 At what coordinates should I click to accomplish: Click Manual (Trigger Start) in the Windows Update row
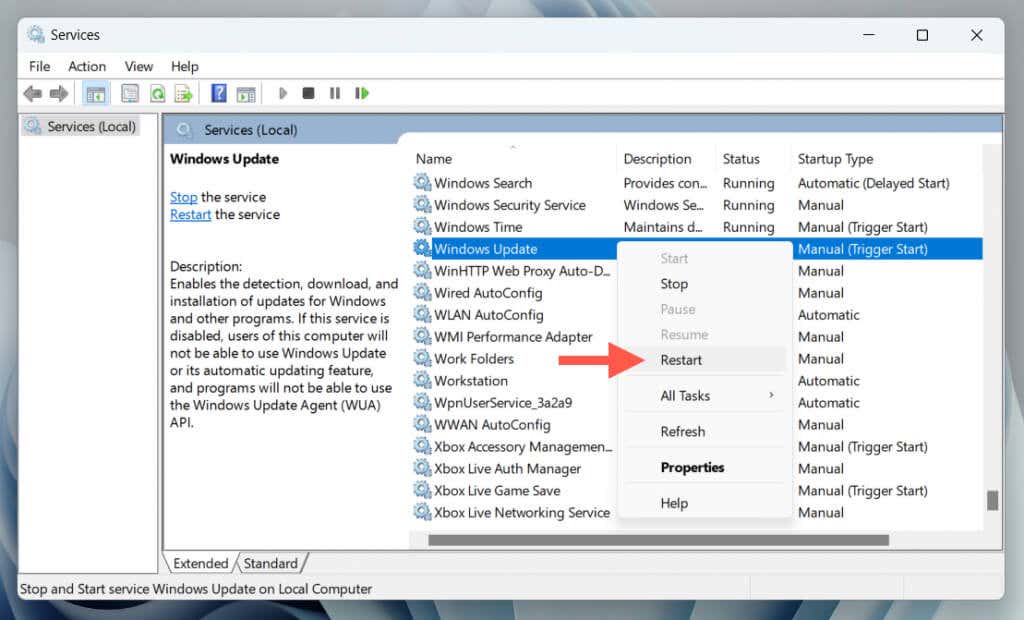(863, 249)
